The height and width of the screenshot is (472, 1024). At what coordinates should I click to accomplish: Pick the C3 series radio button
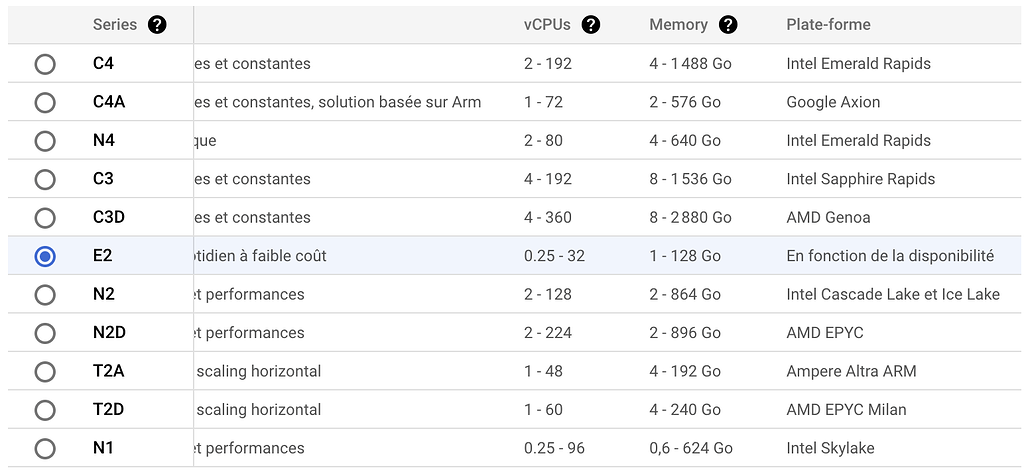(x=45, y=179)
